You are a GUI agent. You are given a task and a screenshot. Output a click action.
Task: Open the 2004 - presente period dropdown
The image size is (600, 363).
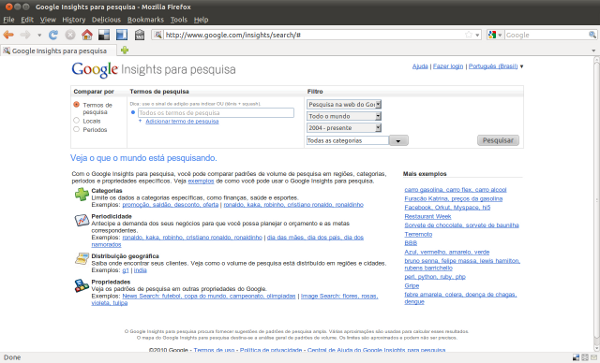(344, 128)
